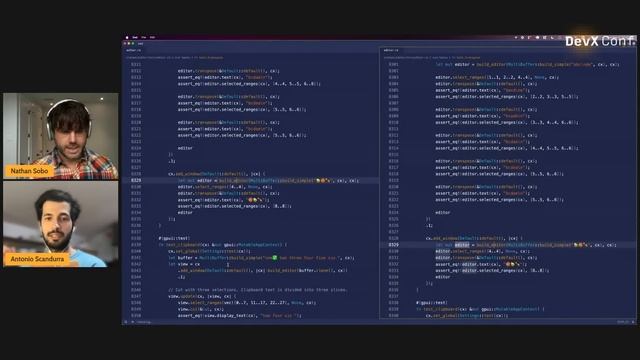Click the breadcrumb path in left pane
This screenshot has width=640, height=360.
point(174,58)
